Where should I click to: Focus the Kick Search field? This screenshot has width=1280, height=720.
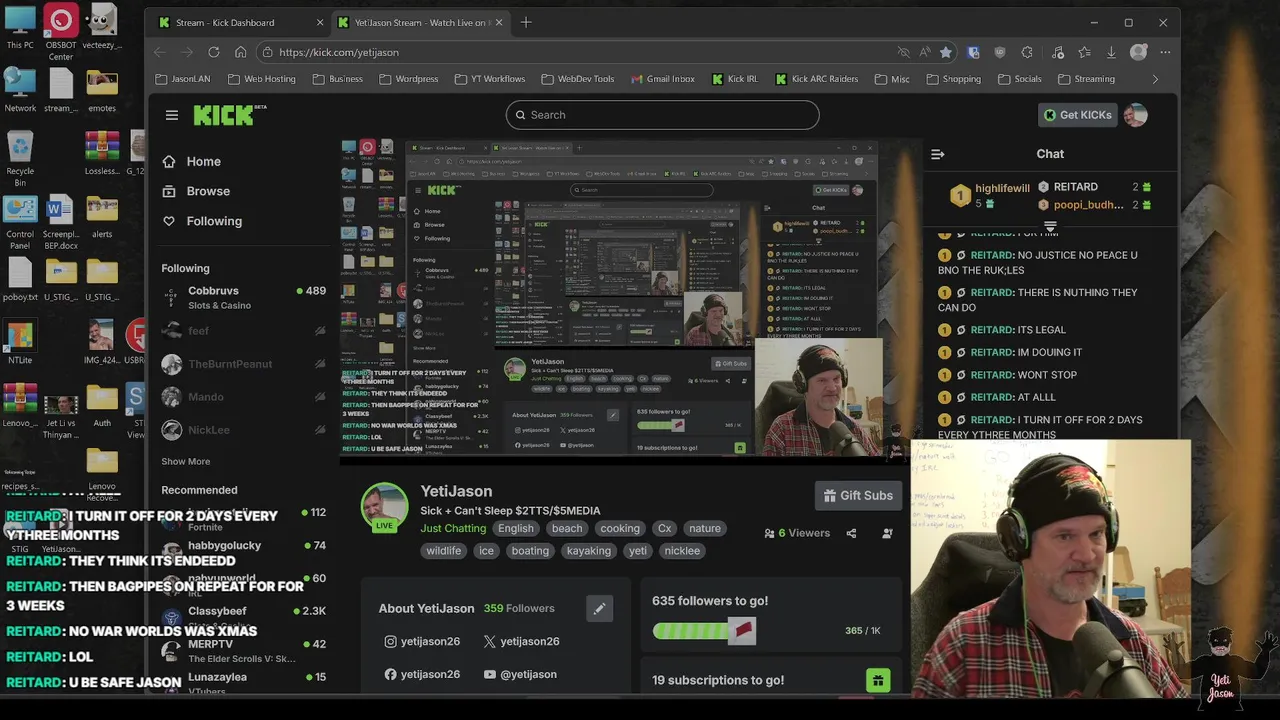[662, 115]
